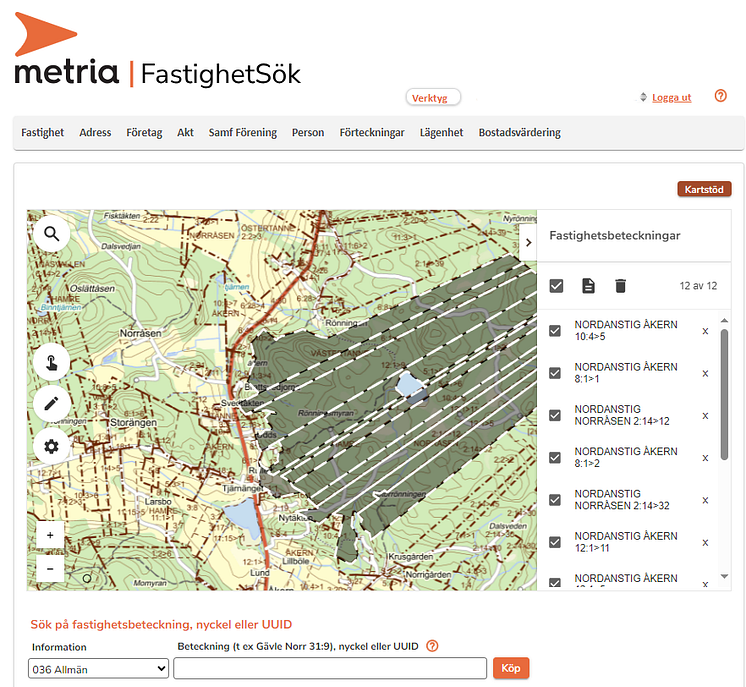Screen dimensions: 746x687
Task: Open the help question mark icon near Logga ut
Action: tap(720, 96)
